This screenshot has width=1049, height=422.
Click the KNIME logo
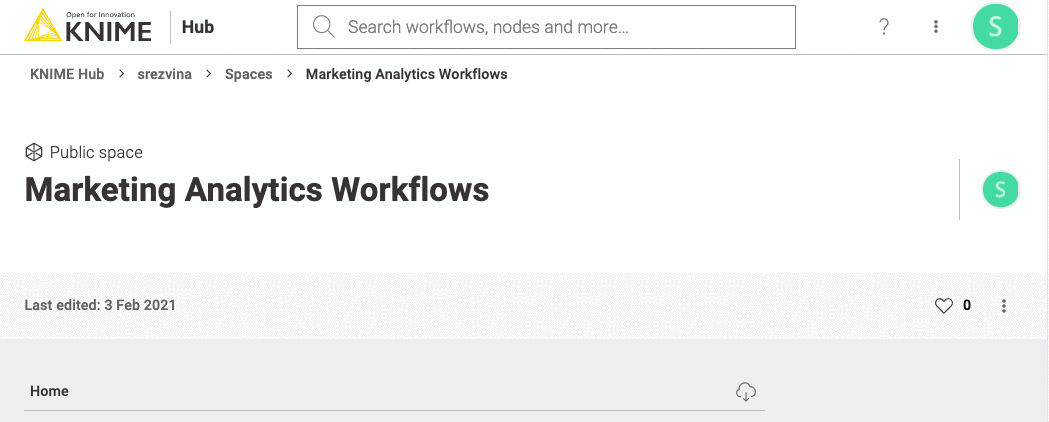[88, 26]
